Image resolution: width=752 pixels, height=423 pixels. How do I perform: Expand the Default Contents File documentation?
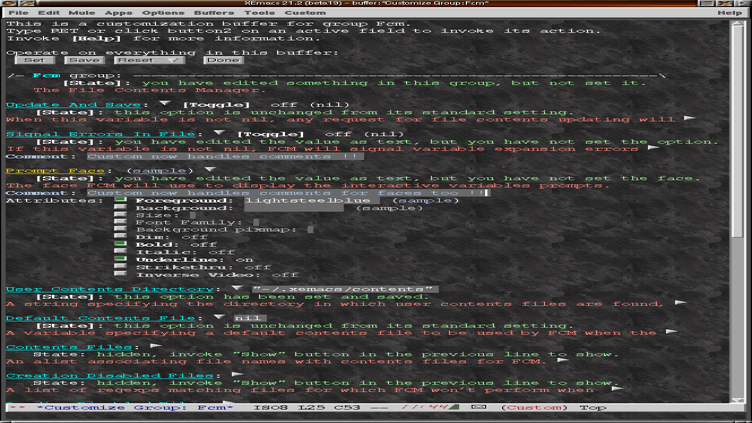[x=671, y=331]
